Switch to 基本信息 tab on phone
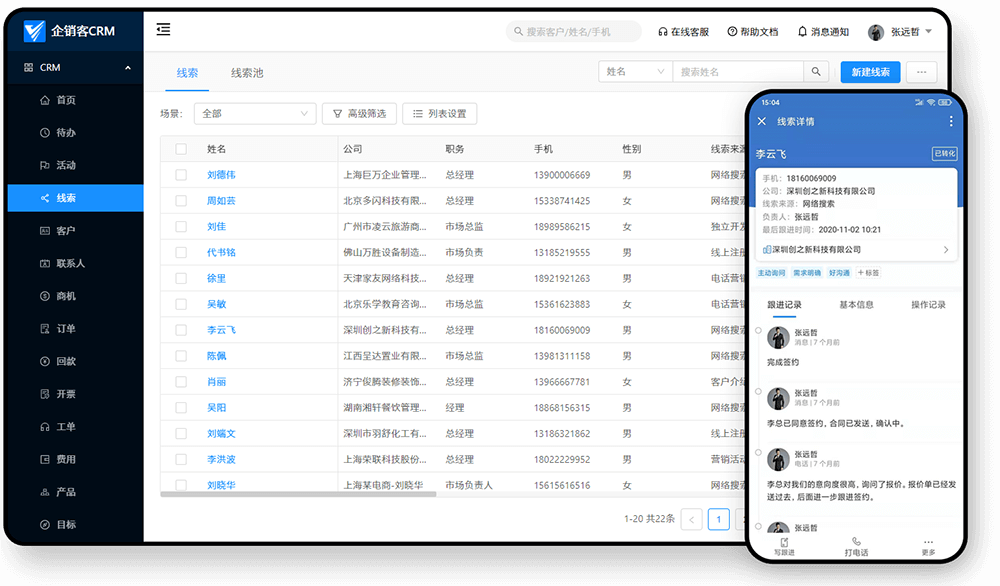The image size is (1000, 586). pyautogui.click(x=856, y=305)
